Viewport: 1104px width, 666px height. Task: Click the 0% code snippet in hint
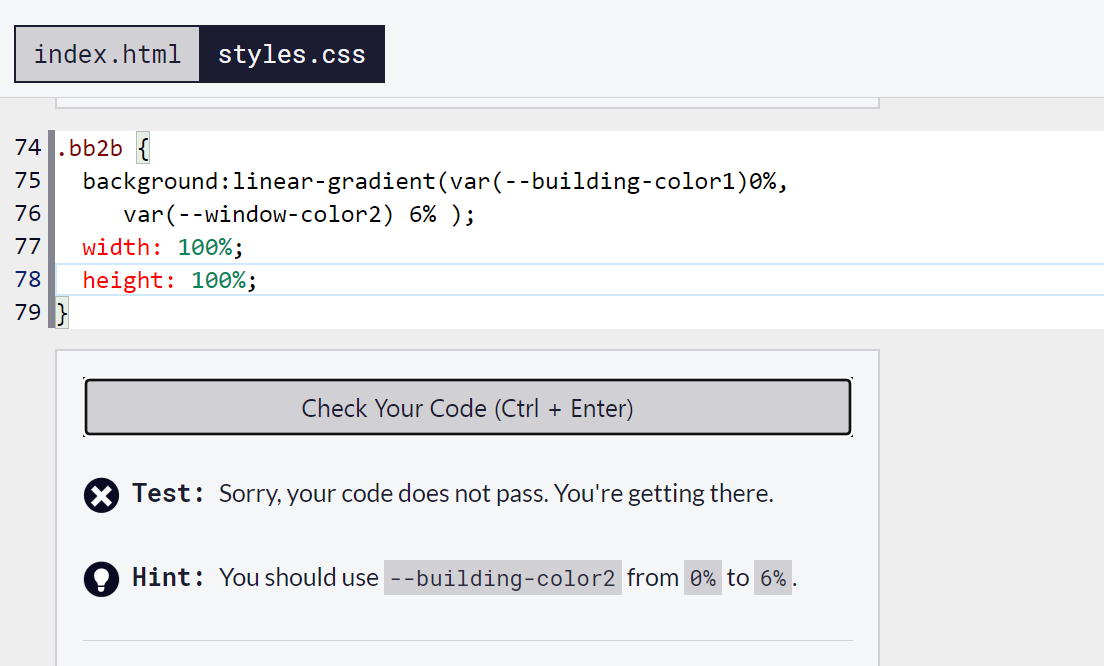702,578
